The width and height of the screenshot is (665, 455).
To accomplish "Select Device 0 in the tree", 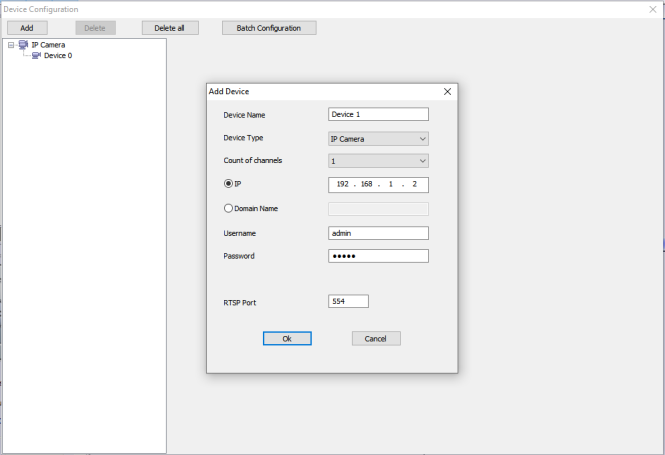I will click(x=58, y=56).
